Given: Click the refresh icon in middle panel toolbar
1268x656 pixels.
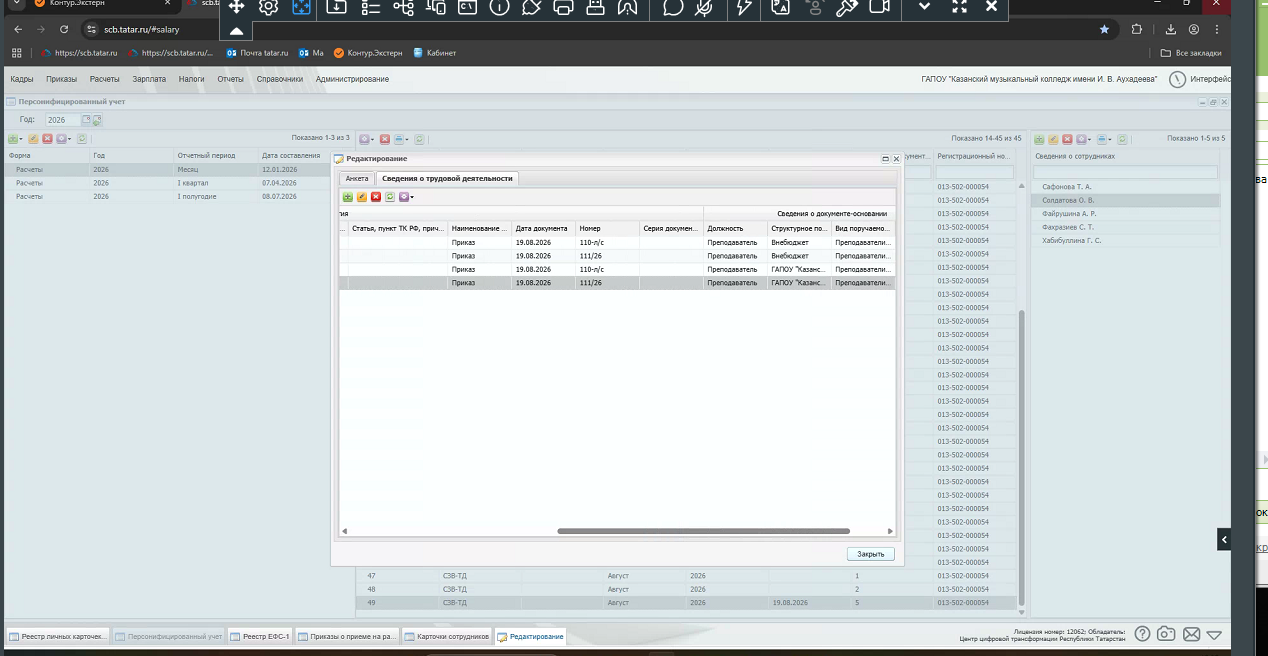Looking at the screenshot, I should pyautogui.click(x=420, y=139).
